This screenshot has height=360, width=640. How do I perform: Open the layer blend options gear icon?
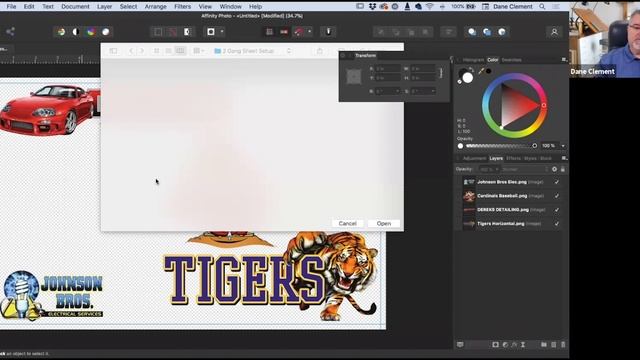click(x=554, y=169)
